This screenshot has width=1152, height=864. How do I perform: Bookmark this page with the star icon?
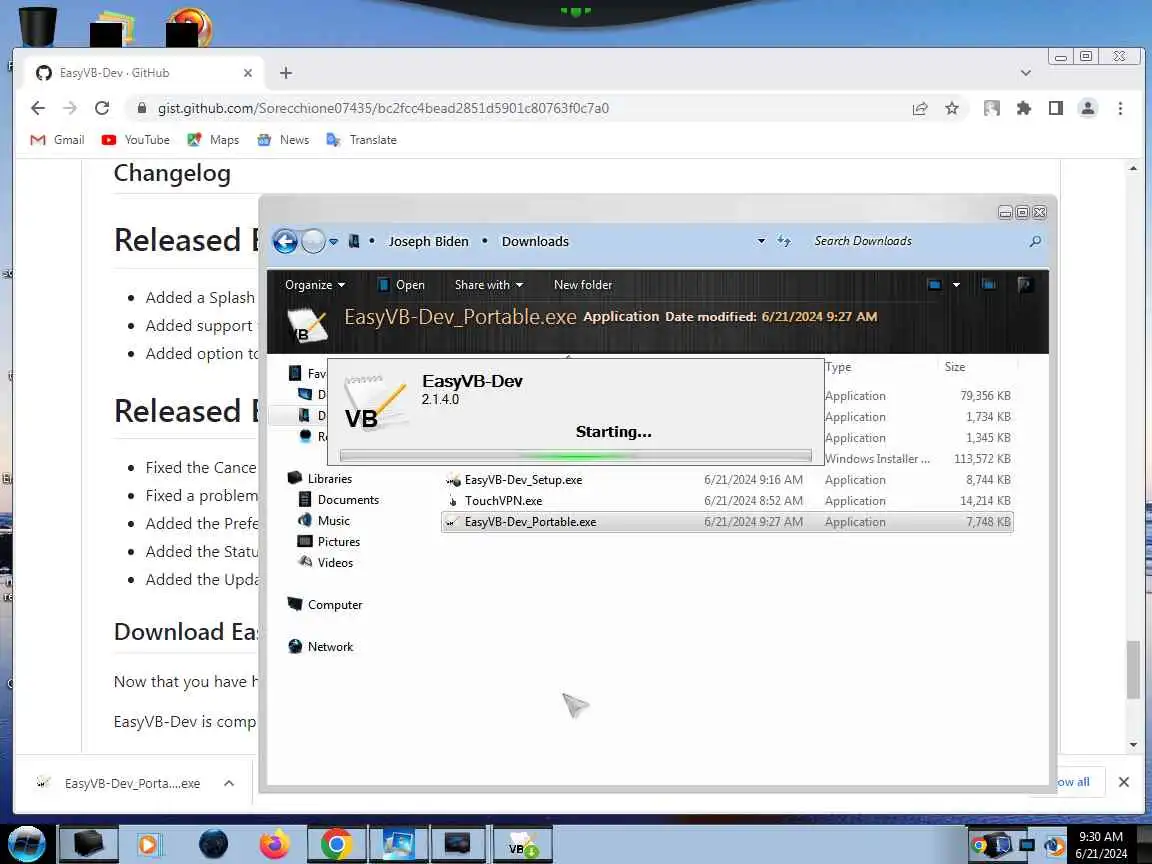point(952,108)
